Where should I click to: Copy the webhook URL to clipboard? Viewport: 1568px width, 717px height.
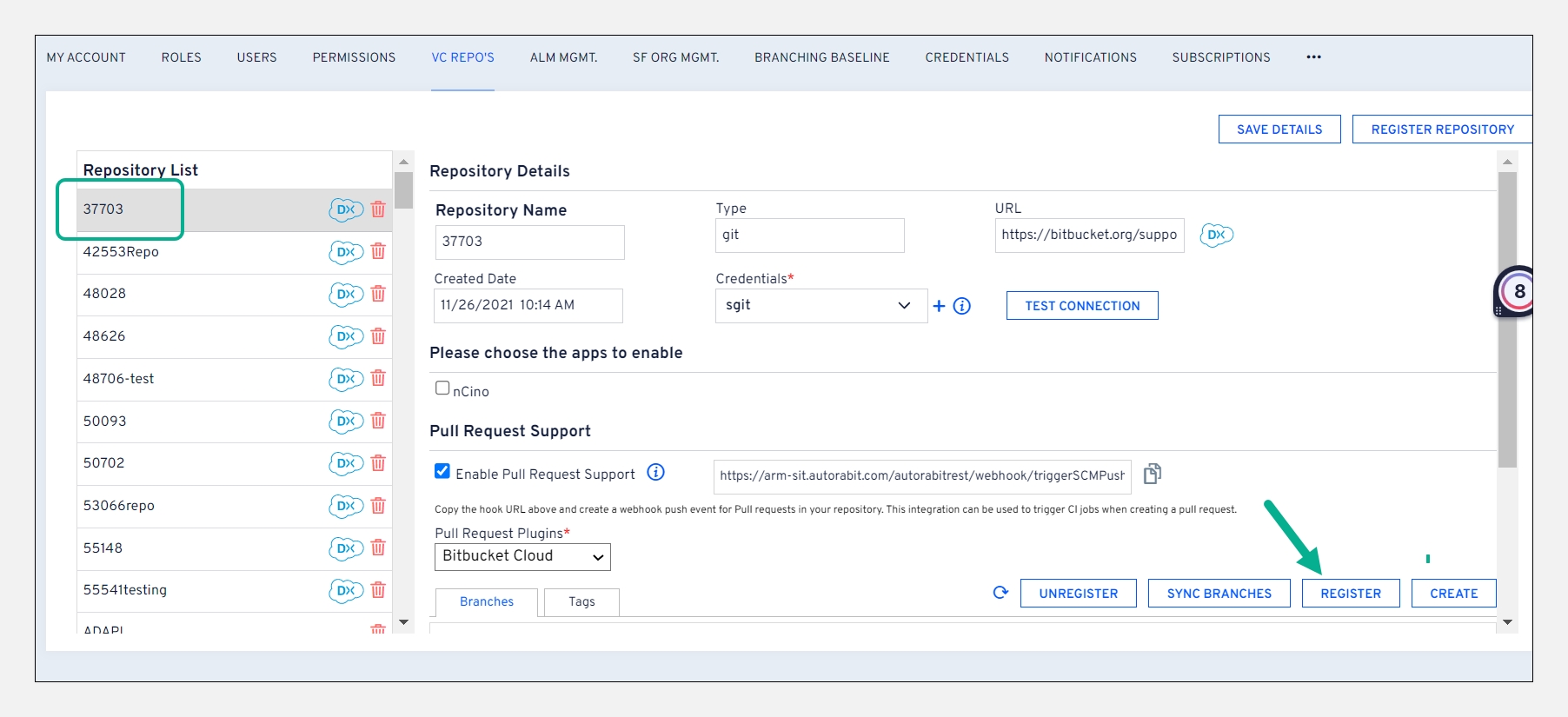tap(1153, 474)
